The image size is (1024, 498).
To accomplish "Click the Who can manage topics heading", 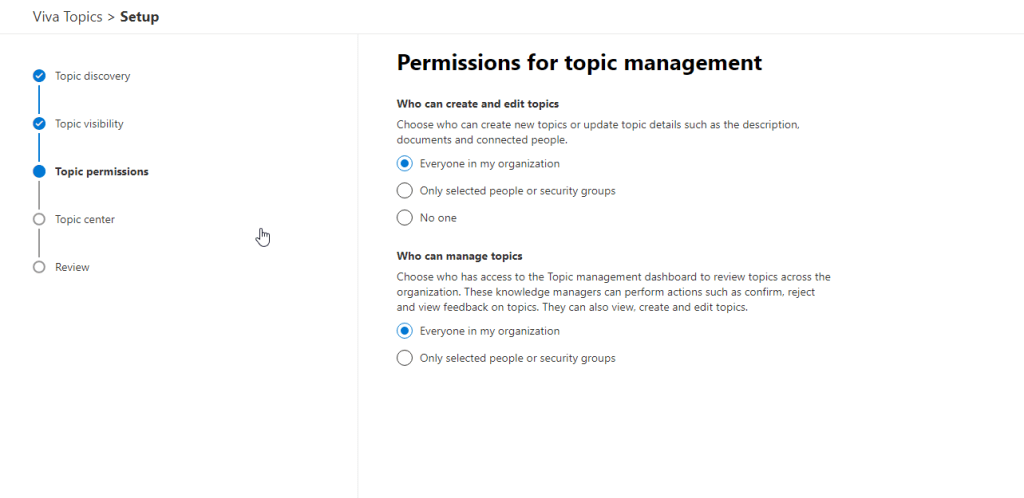I will (x=459, y=256).
